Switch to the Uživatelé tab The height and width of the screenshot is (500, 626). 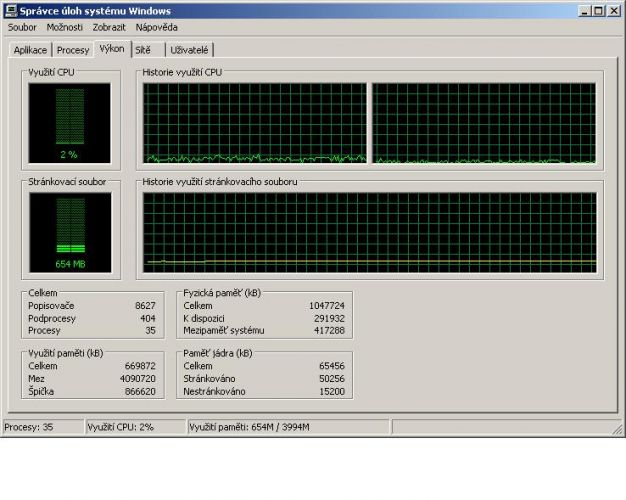point(189,50)
